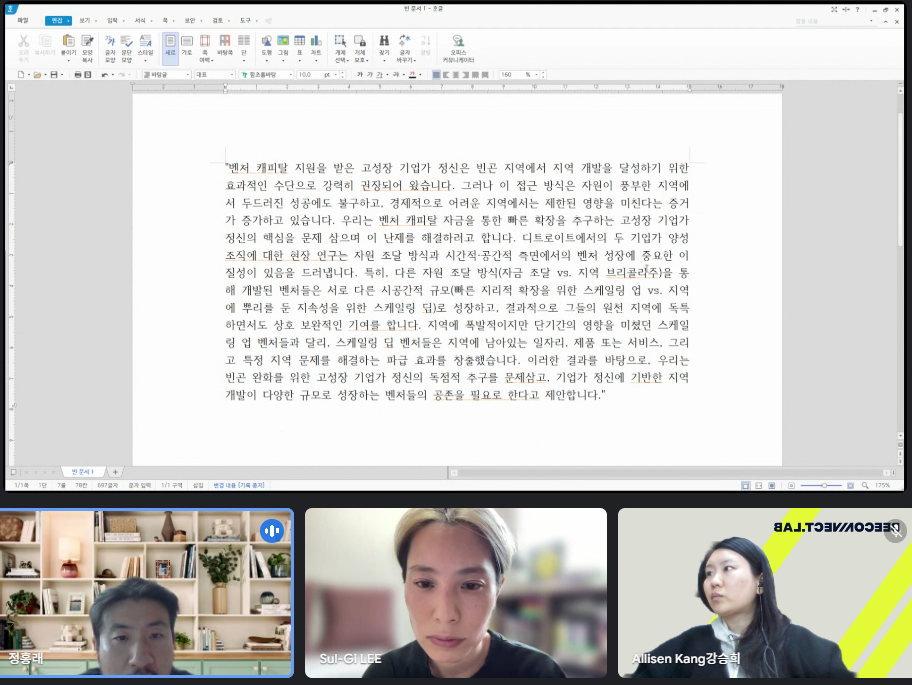This screenshot has height=685, width=912.
Task: Toggle italic 가 formatting
Action: pyautogui.click(x=370, y=74)
